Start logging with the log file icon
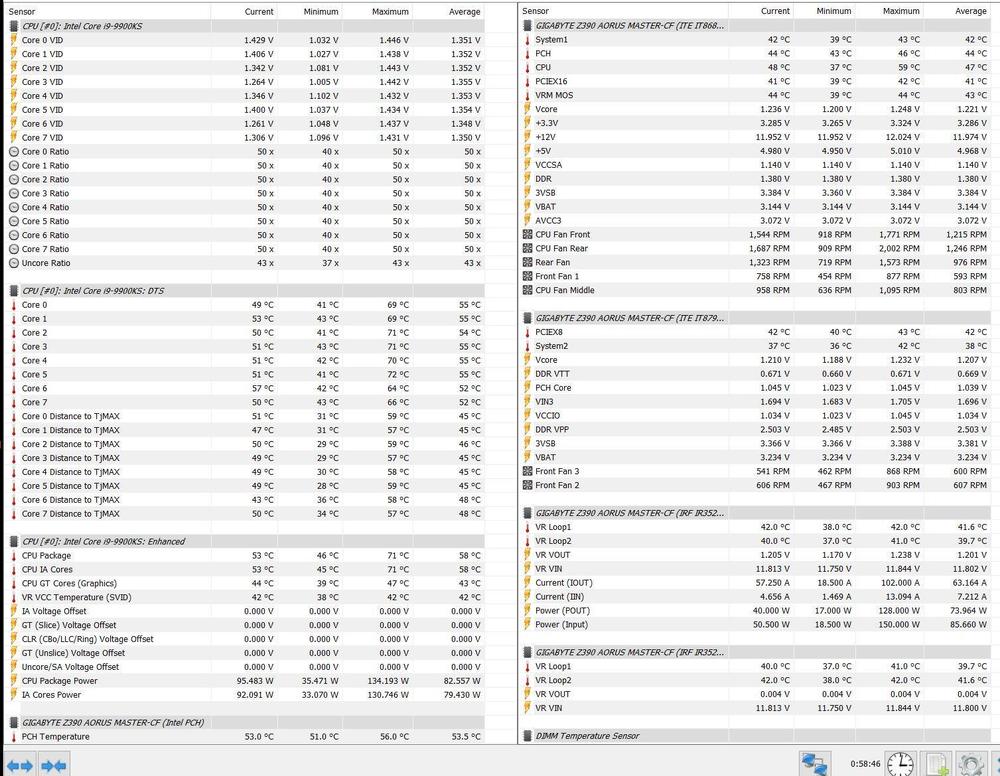 pos(936,765)
